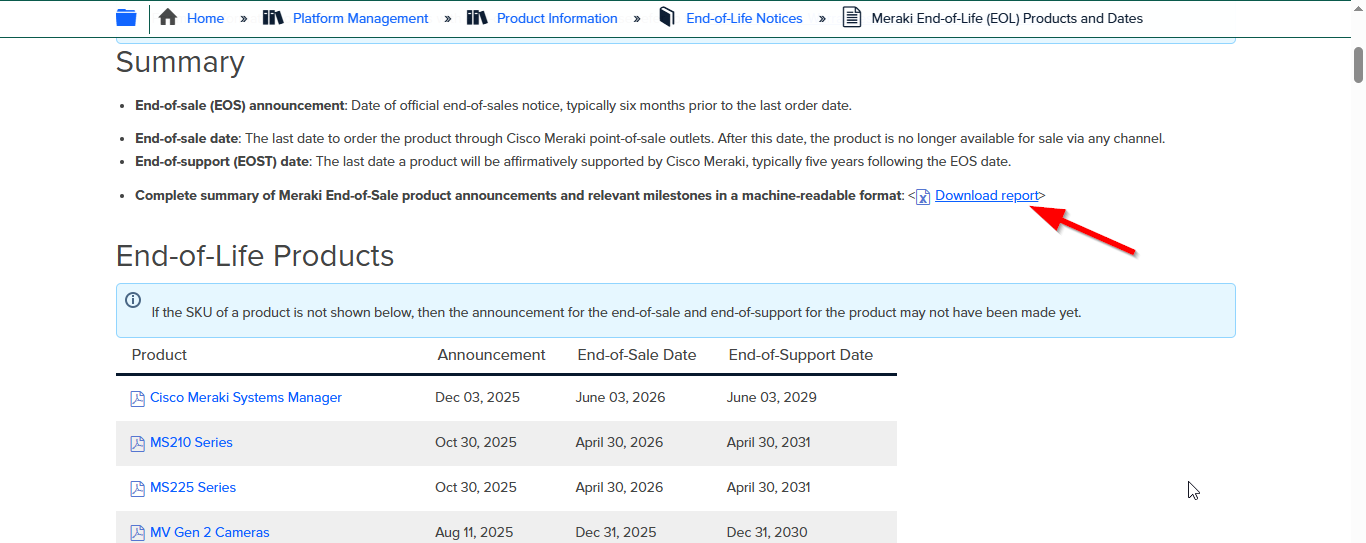
Task: Click the info icon in the blue notice box
Action: click(x=133, y=300)
